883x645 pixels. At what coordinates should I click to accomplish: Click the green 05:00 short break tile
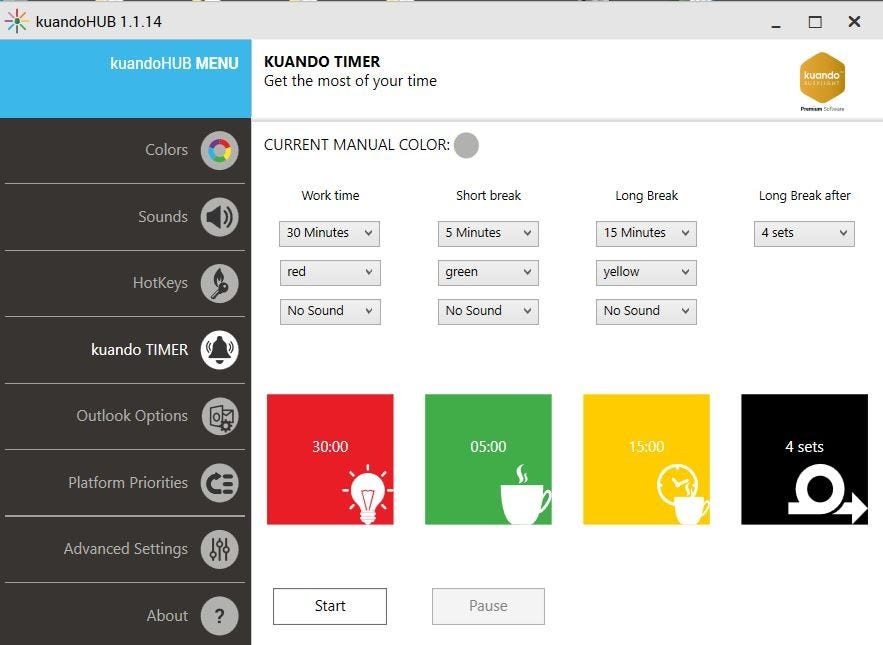(488, 459)
